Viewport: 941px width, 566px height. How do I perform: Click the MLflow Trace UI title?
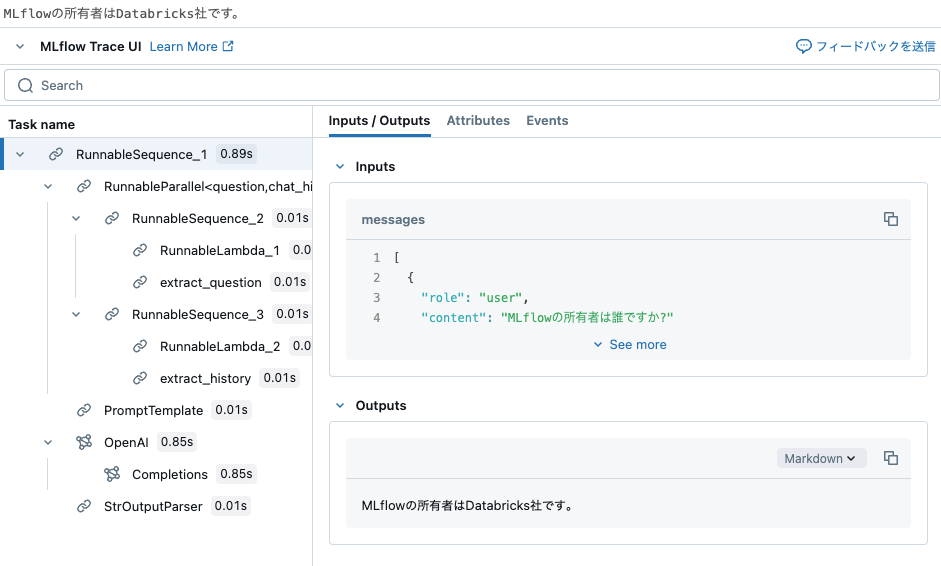pos(91,46)
